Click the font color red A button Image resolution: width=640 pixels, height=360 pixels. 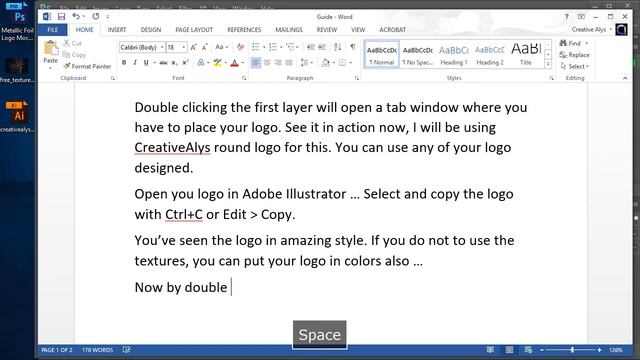[234, 63]
